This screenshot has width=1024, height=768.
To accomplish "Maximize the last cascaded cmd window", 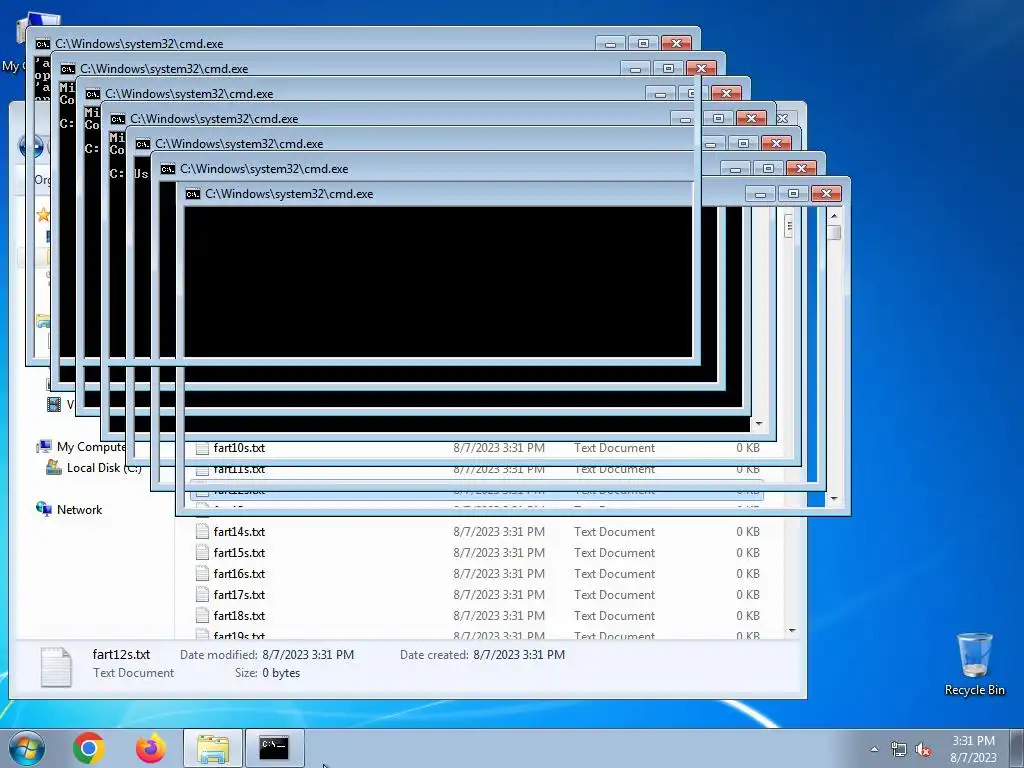I will click(793, 193).
